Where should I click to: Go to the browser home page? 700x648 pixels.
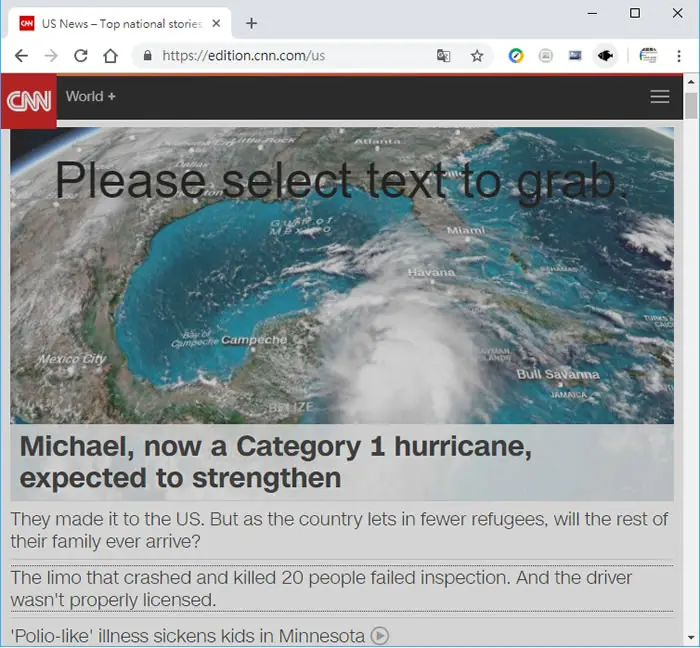coord(110,56)
